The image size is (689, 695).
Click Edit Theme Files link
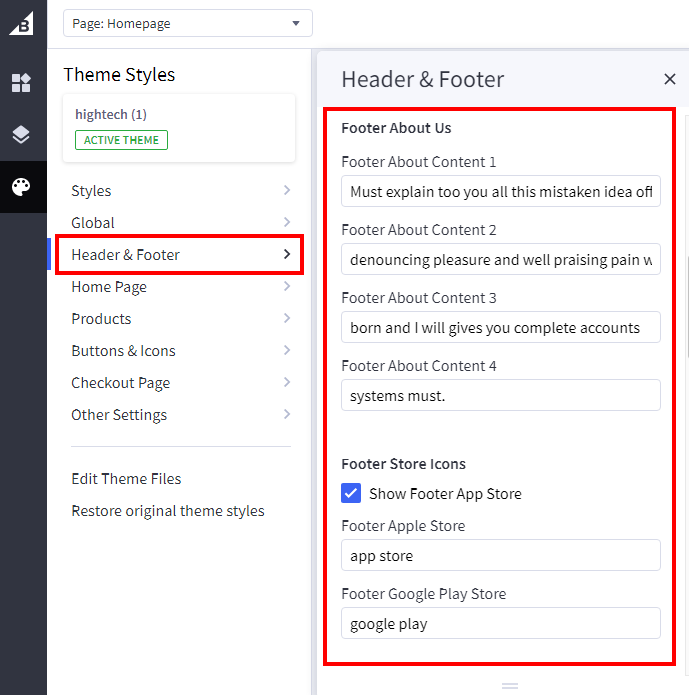[x=126, y=479]
